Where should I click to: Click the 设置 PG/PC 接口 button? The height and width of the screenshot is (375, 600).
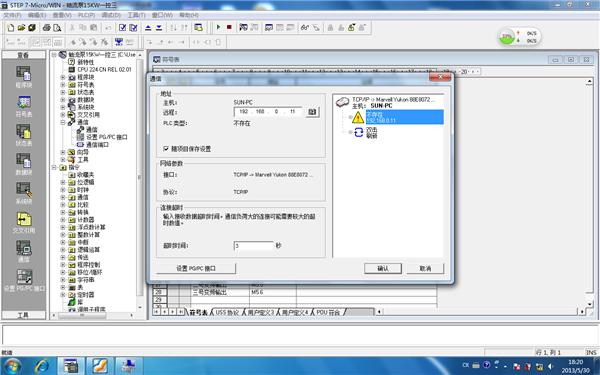196,268
